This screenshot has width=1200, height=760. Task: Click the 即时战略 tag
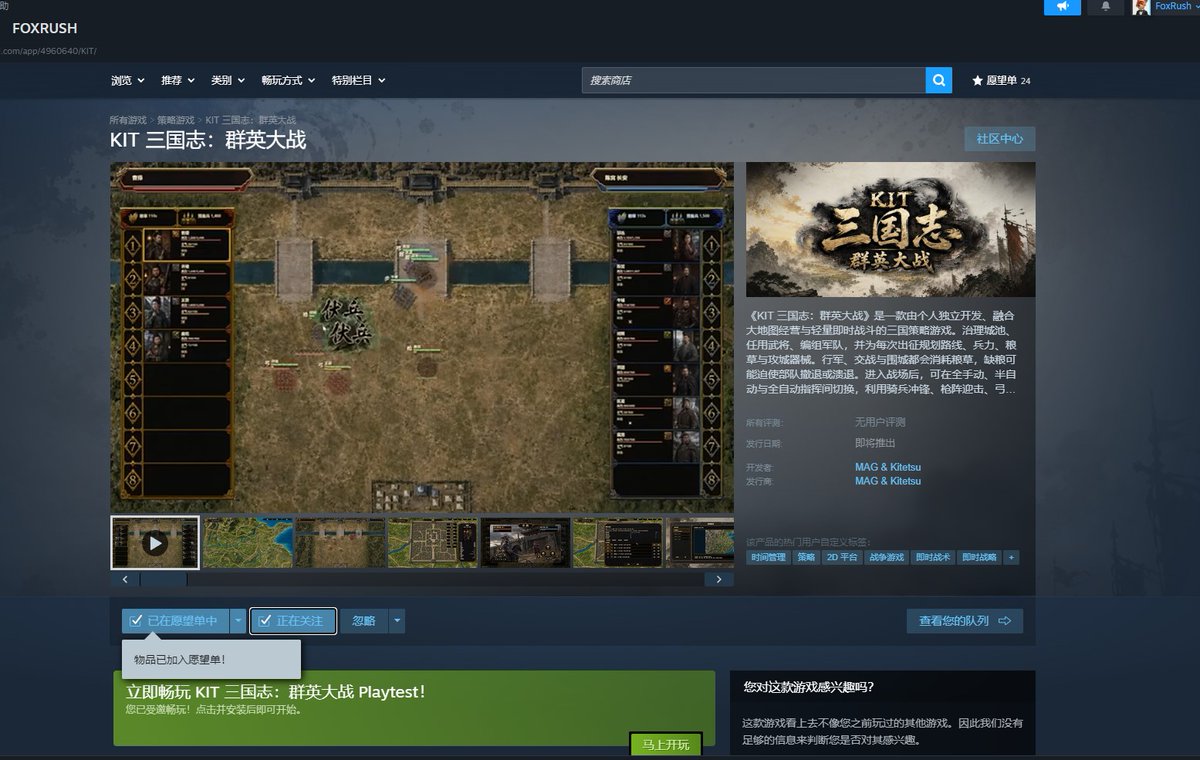[978, 557]
